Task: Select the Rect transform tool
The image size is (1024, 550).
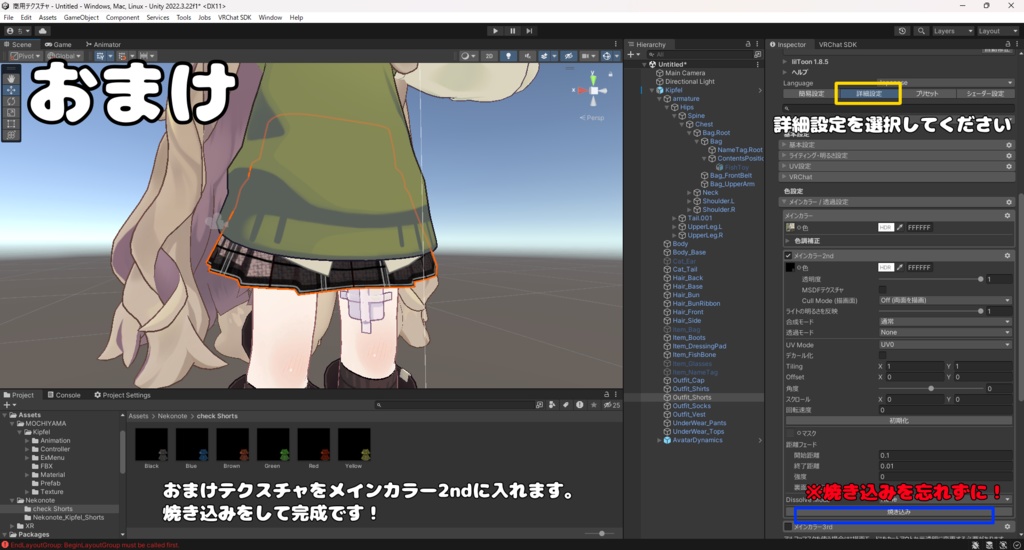Action: pos(11,123)
